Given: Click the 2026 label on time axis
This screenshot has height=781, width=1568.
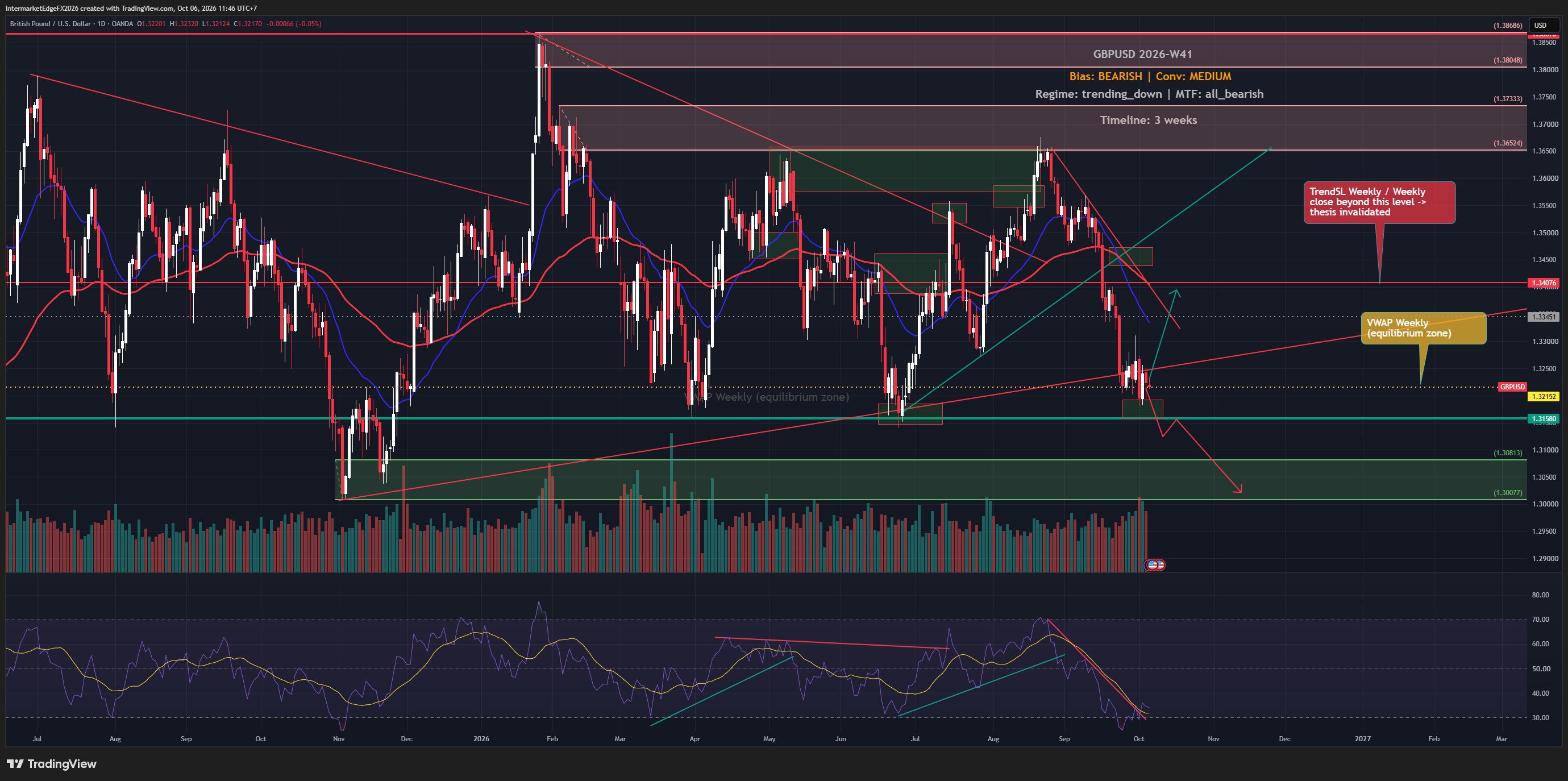Looking at the screenshot, I should click(481, 739).
